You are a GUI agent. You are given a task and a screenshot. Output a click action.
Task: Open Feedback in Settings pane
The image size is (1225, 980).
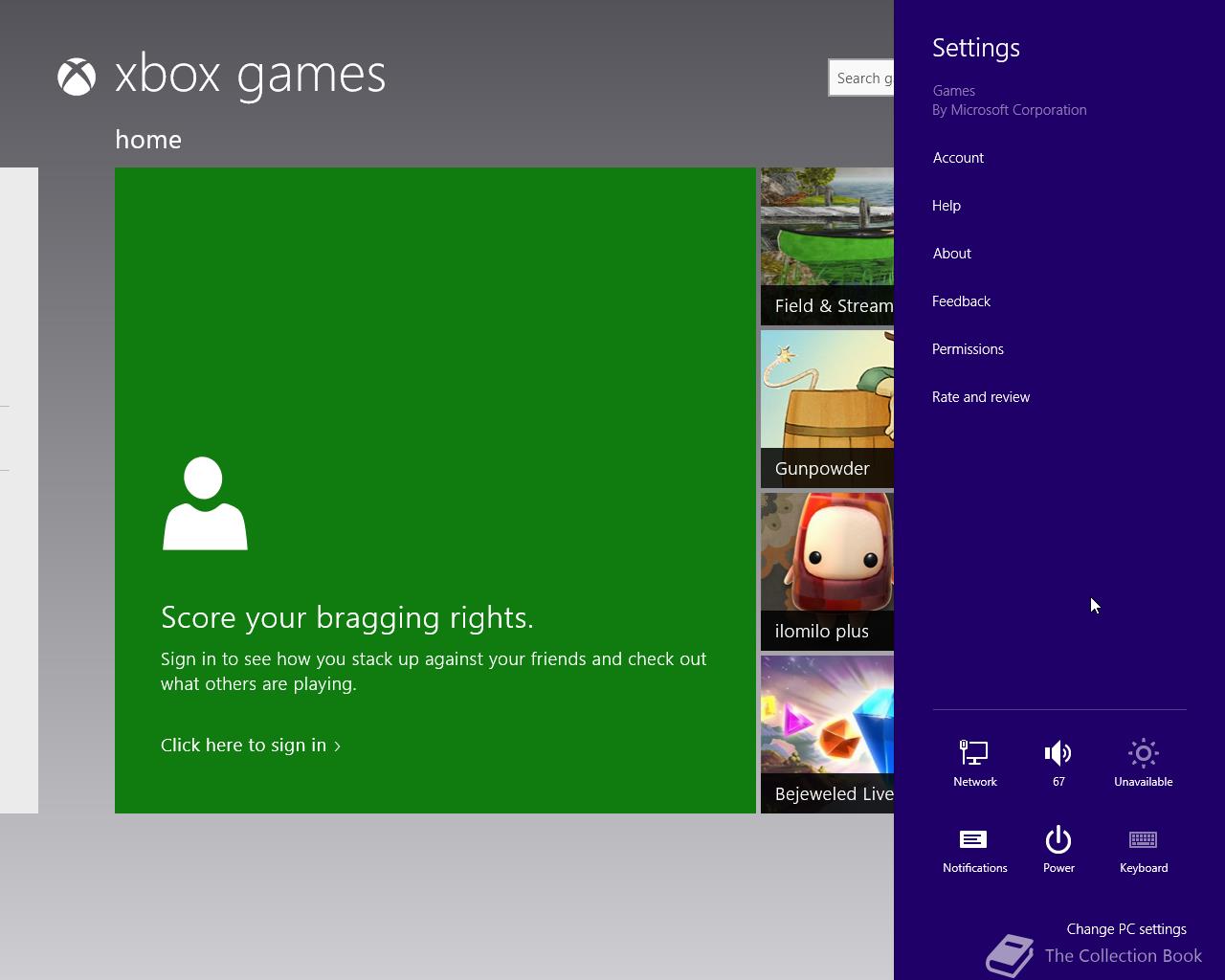[961, 301]
